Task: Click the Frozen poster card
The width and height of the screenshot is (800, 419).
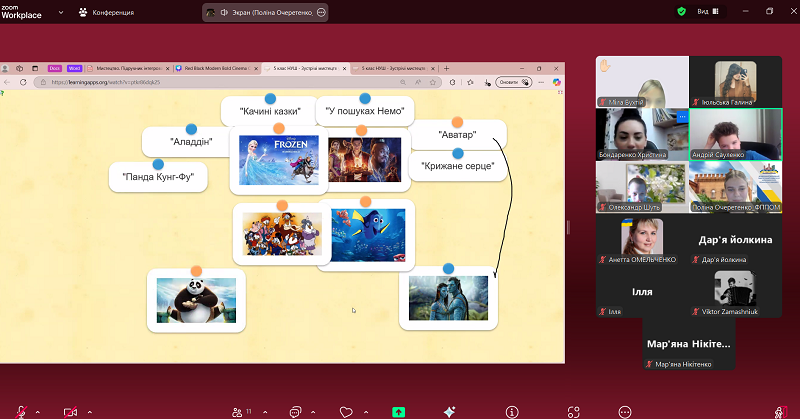Action: click(279, 160)
